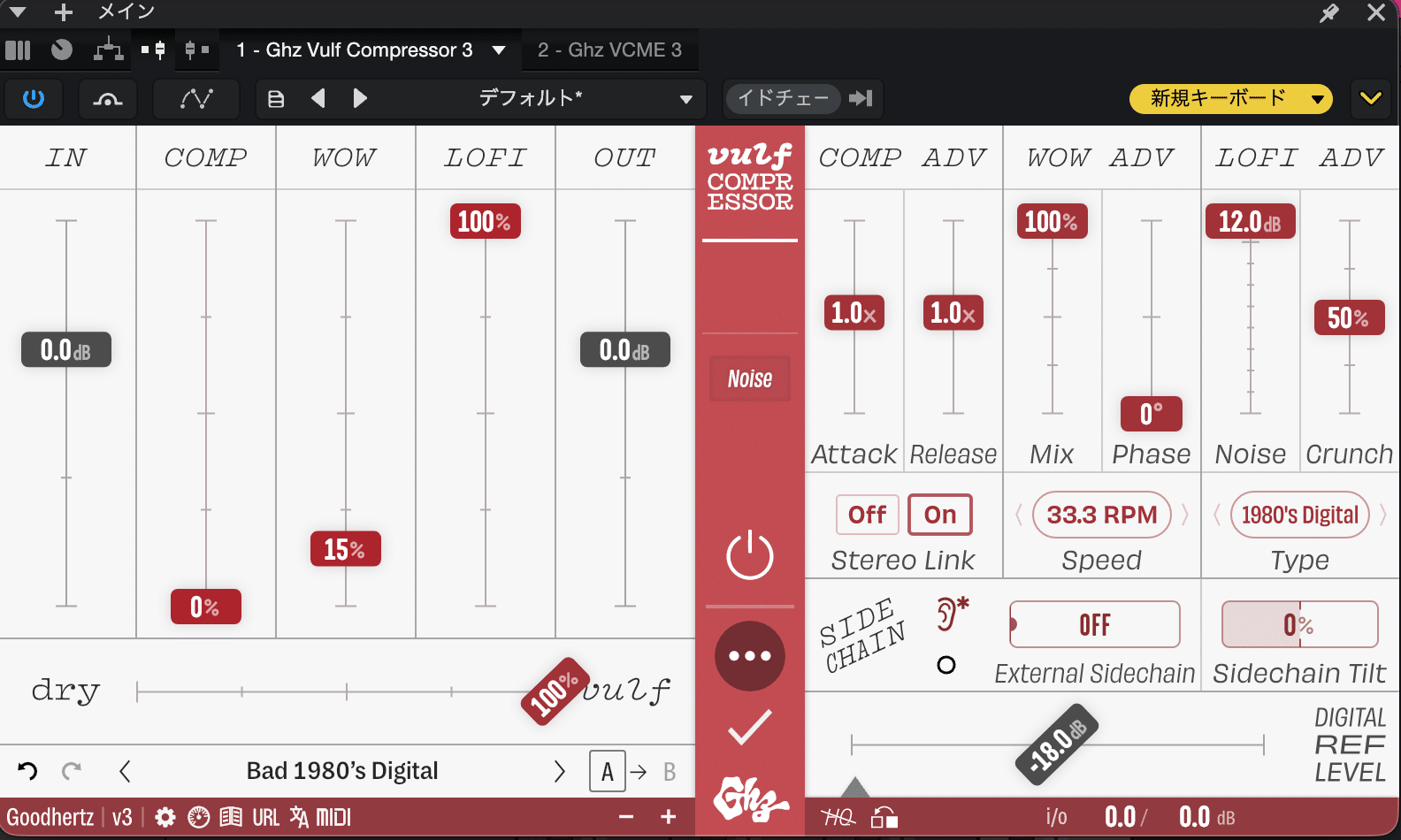Go to the previous host preset
This screenshot has height=840, width=1401.
318,98
